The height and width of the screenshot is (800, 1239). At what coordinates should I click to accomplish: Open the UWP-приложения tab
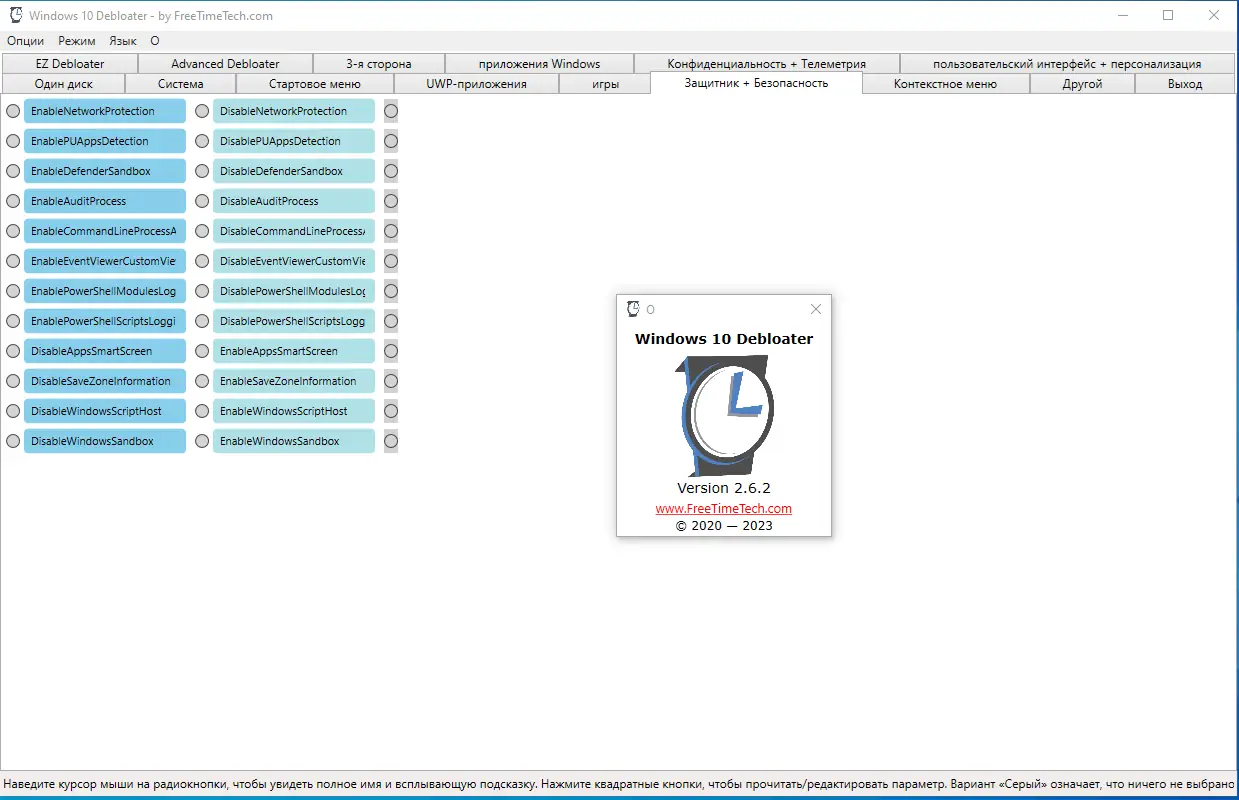click(x=476, y=84)
